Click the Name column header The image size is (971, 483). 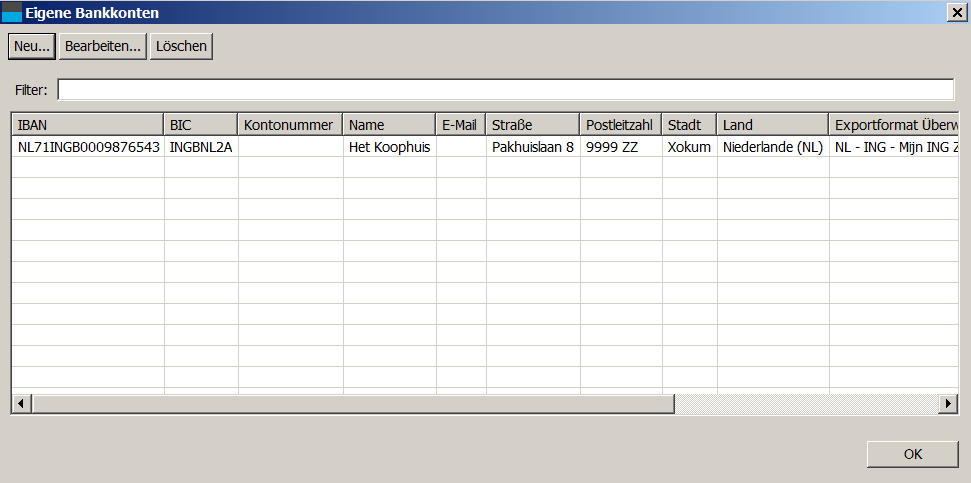tap(390, 125)
